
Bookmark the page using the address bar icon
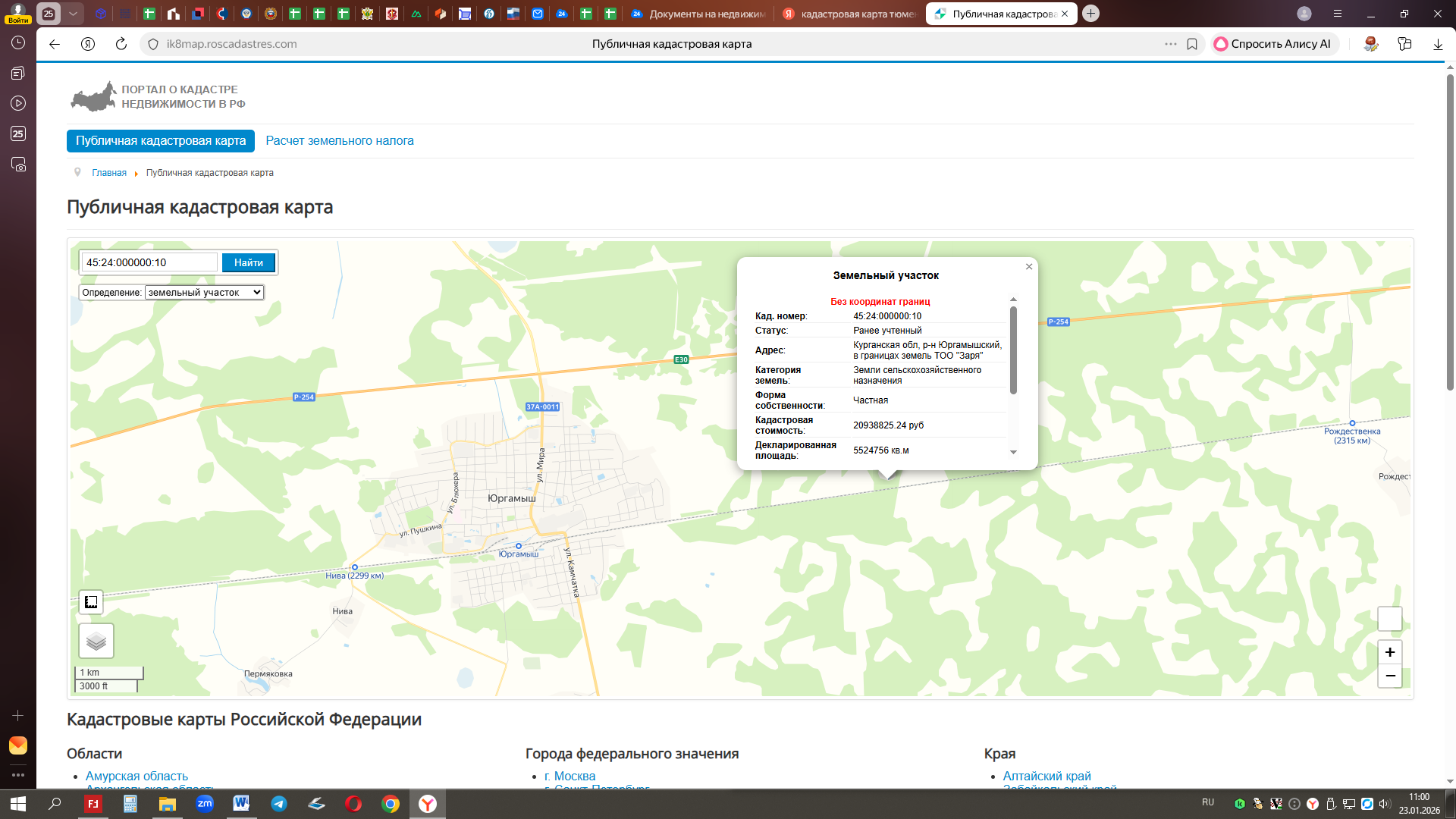click(1192, 44)
